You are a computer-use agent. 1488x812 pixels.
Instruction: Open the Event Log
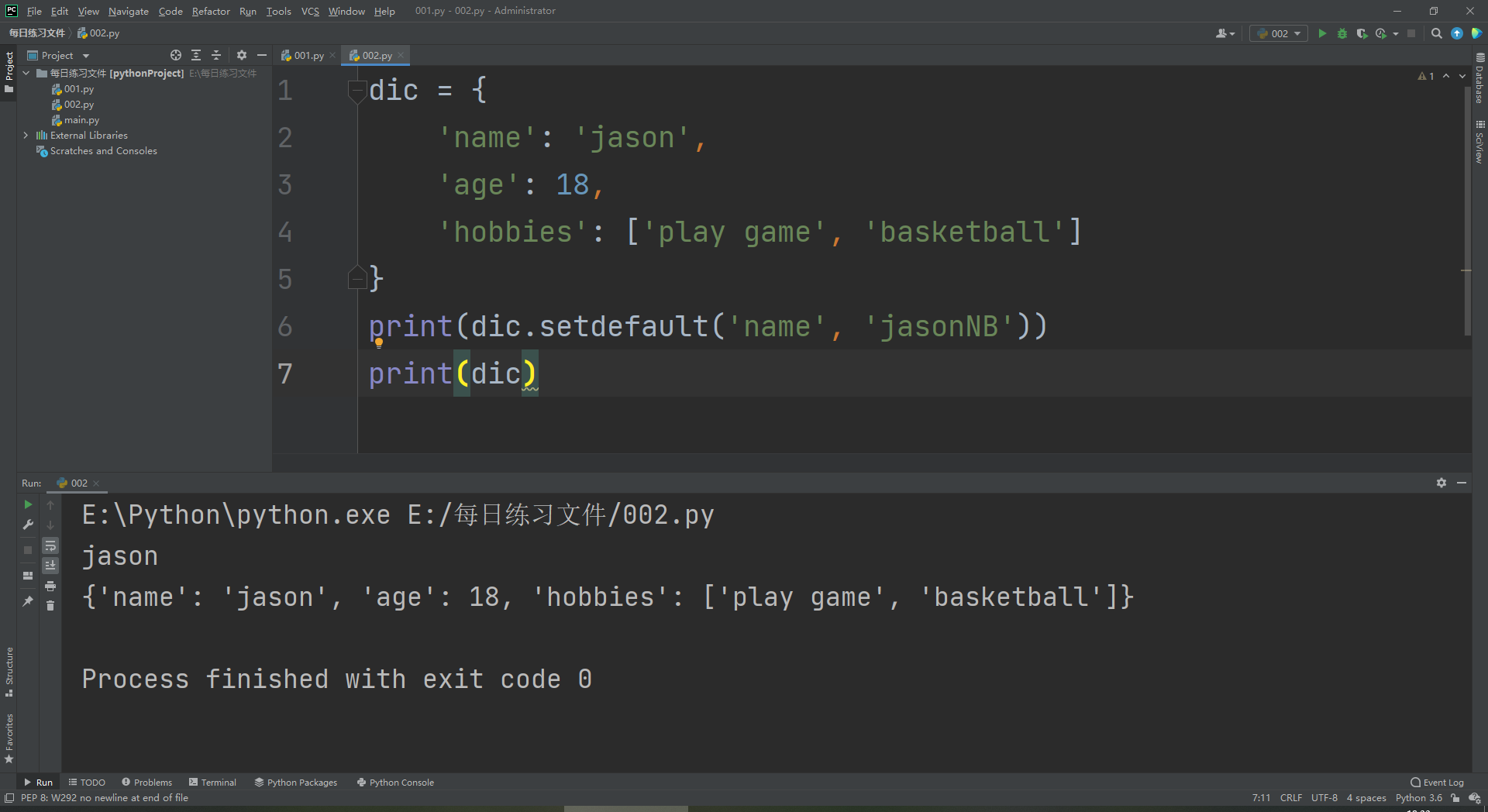click(1438, 783)
